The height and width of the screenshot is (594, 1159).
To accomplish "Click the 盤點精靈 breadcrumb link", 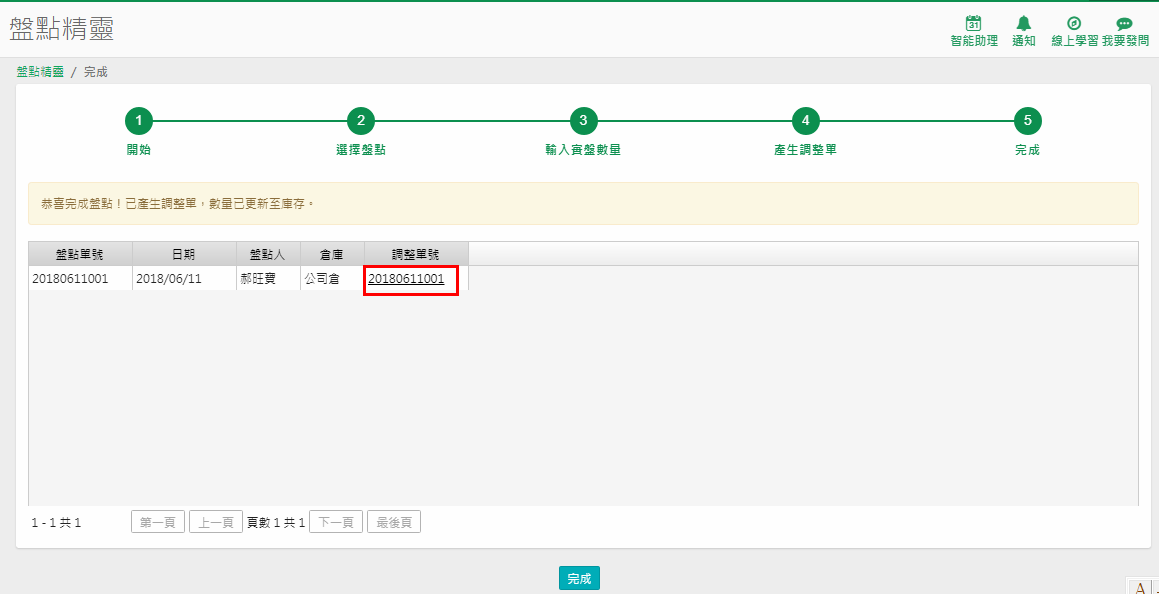I will 40,72.
